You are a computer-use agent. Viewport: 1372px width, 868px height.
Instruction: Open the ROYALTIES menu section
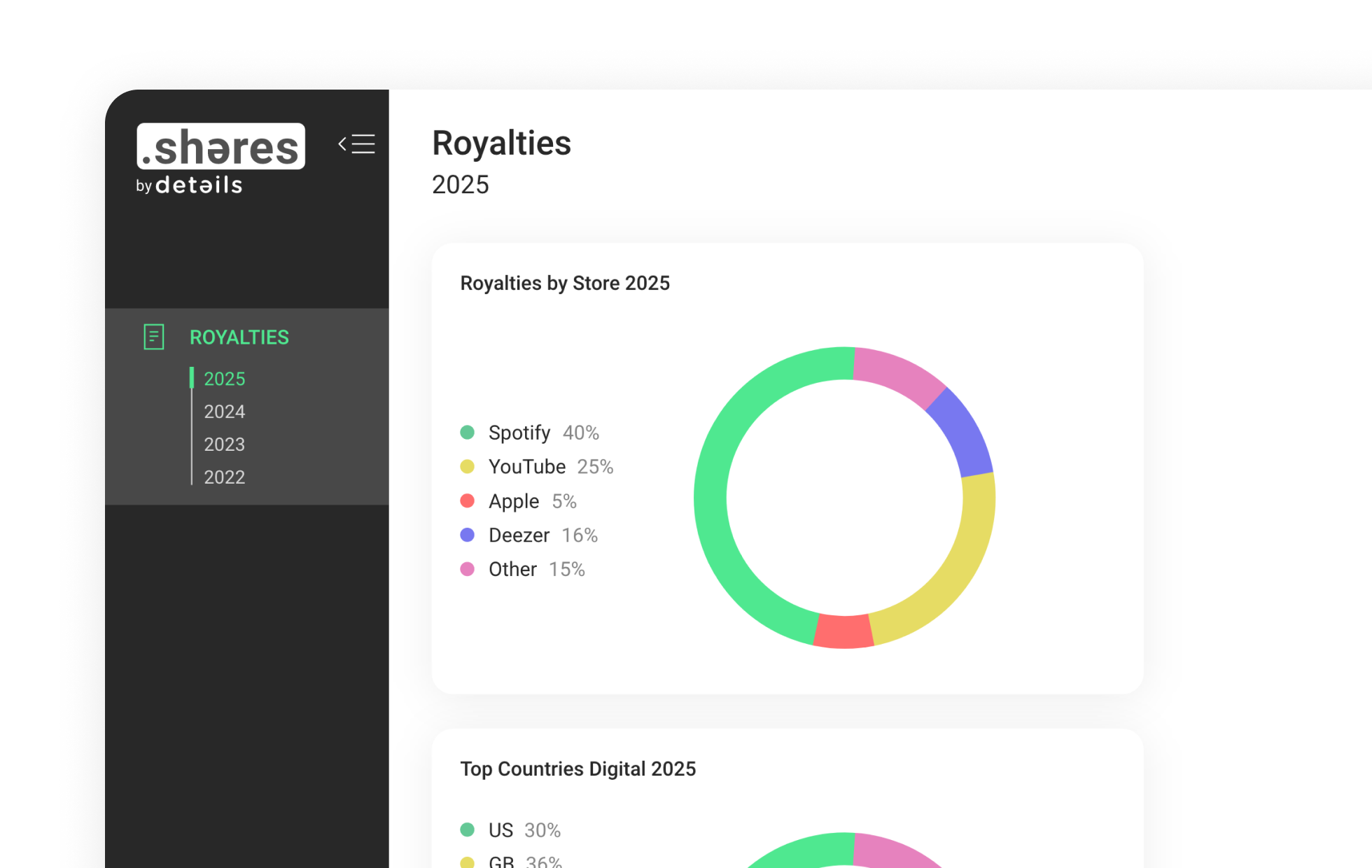(x=239, y=337)
